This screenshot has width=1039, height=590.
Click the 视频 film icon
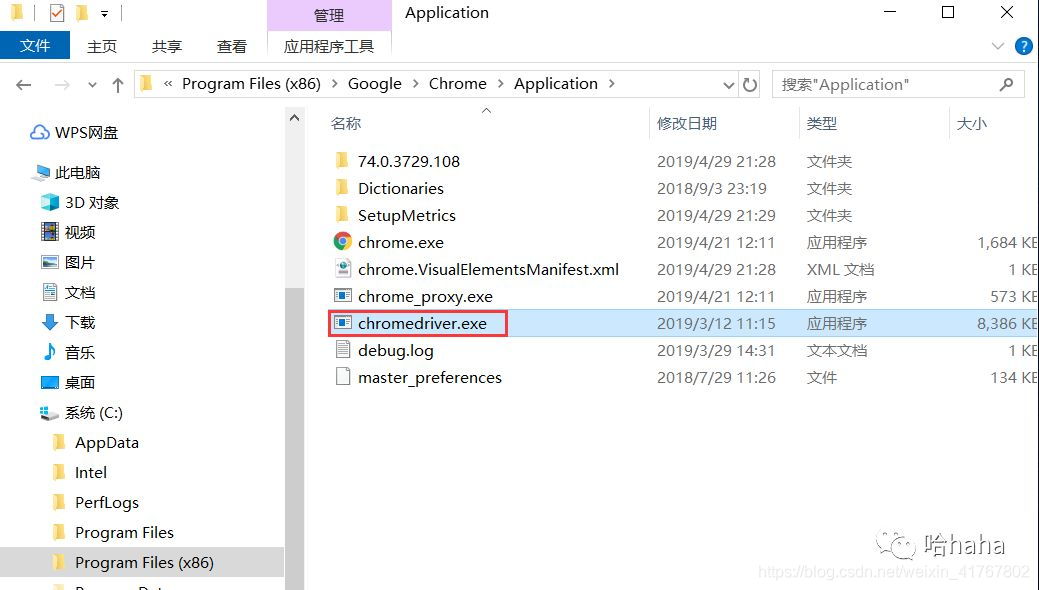(50, 232)
